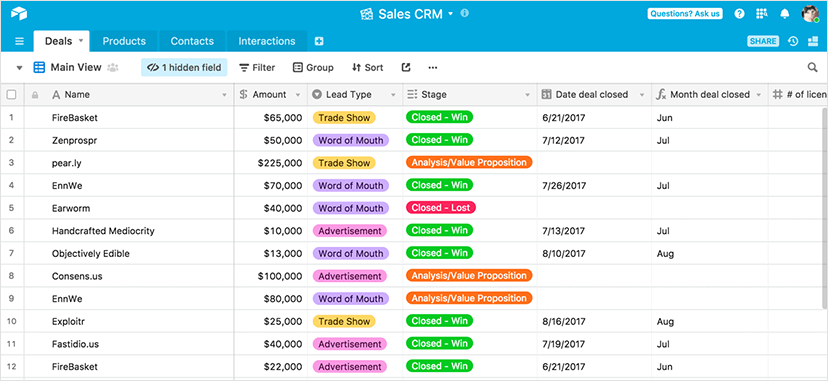Click the grid view icon beside Main View
Screen dimensions: 828x381
39,67
